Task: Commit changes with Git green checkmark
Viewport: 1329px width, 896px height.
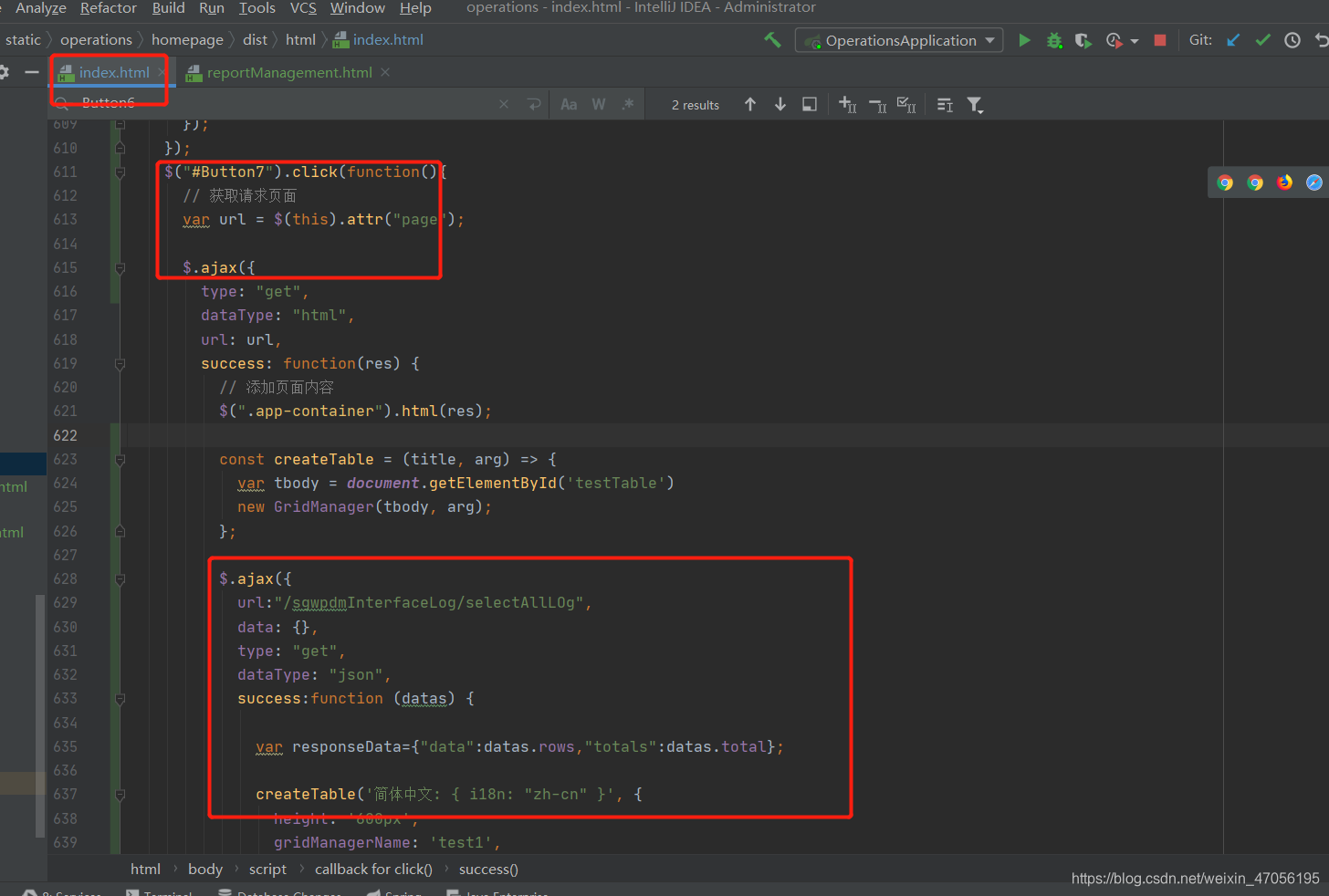Action: [1262, 40]
